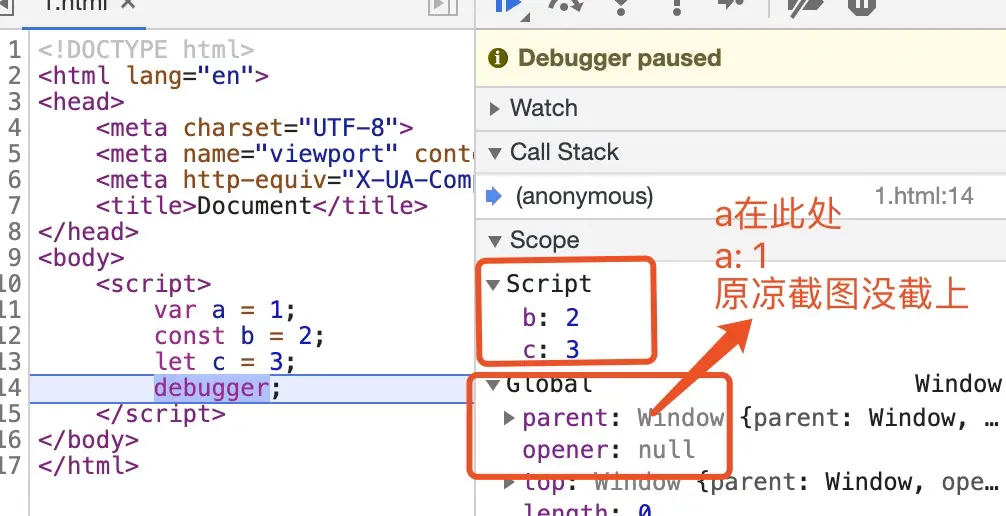Image resolution: width=1006 pixels, height=516 pixels.
Task: Collapse the Script scope group
Action: tap(493, 284)
